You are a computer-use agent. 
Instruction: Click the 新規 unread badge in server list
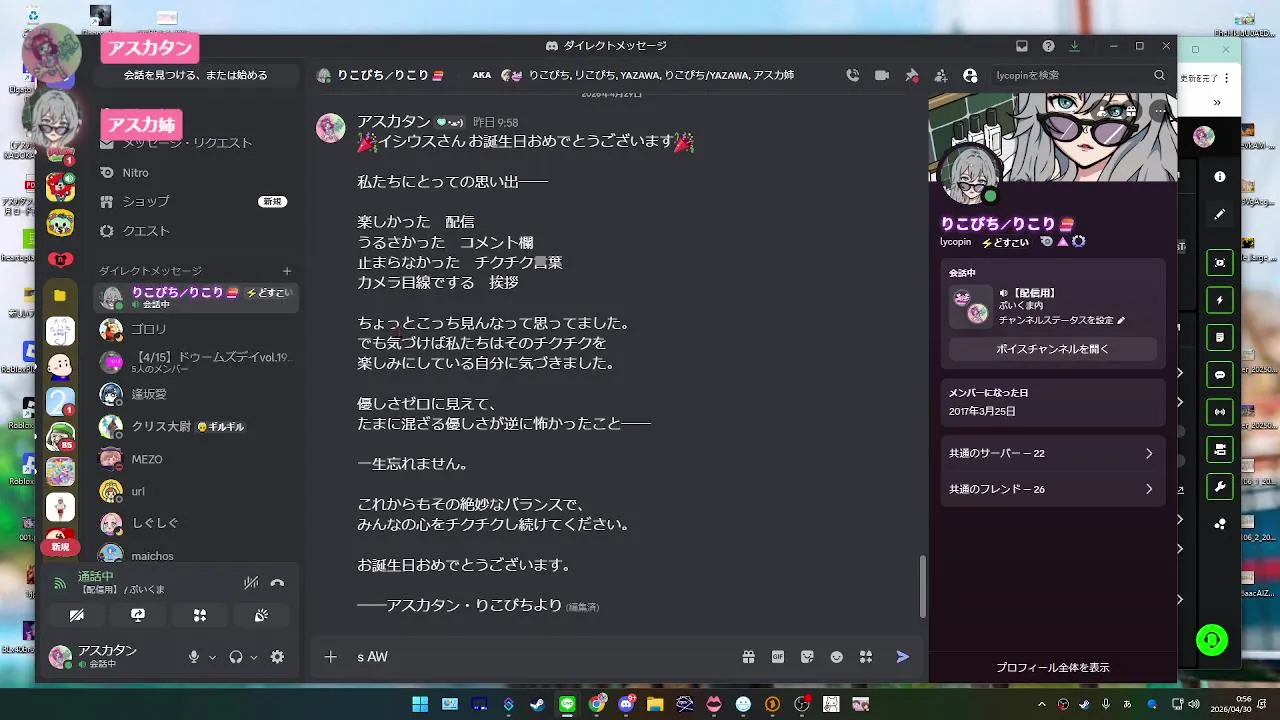pyautogui.click(x=60, y=547)
